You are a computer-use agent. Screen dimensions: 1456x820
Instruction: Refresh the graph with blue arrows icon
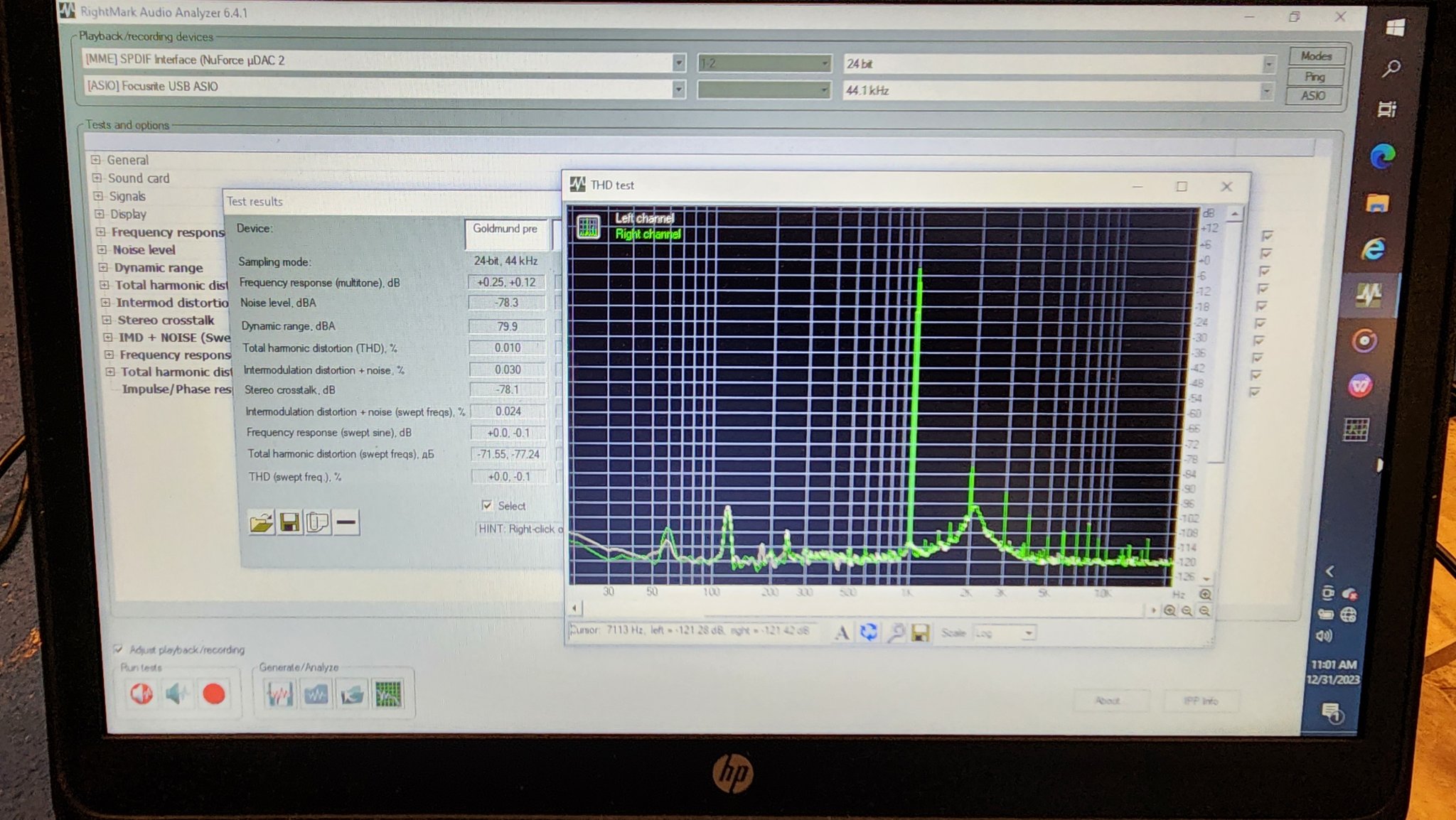point(869,632)
